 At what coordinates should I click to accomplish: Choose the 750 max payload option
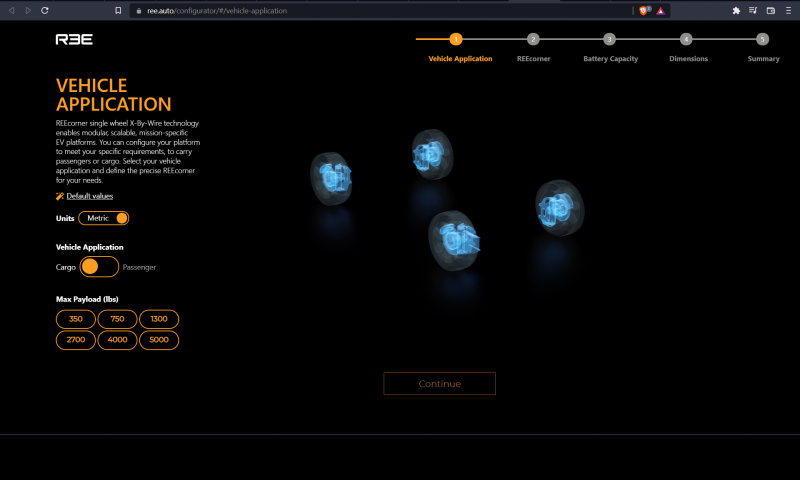point(117,319)
